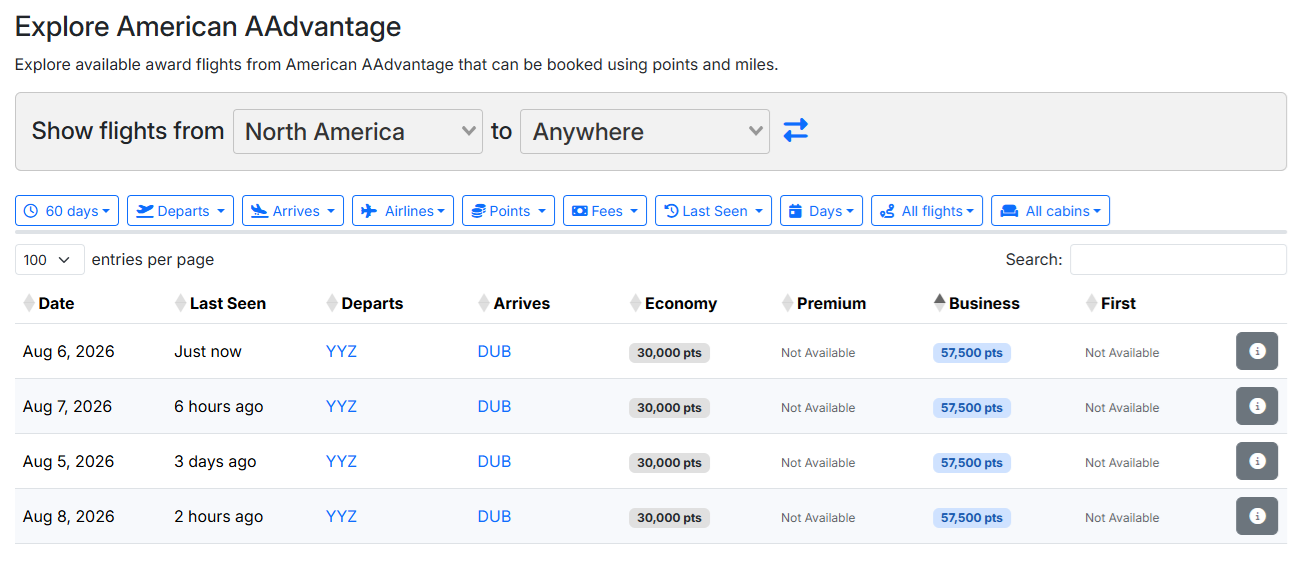
Task: Open the Points filter dropdown
Action: [508, 211]
